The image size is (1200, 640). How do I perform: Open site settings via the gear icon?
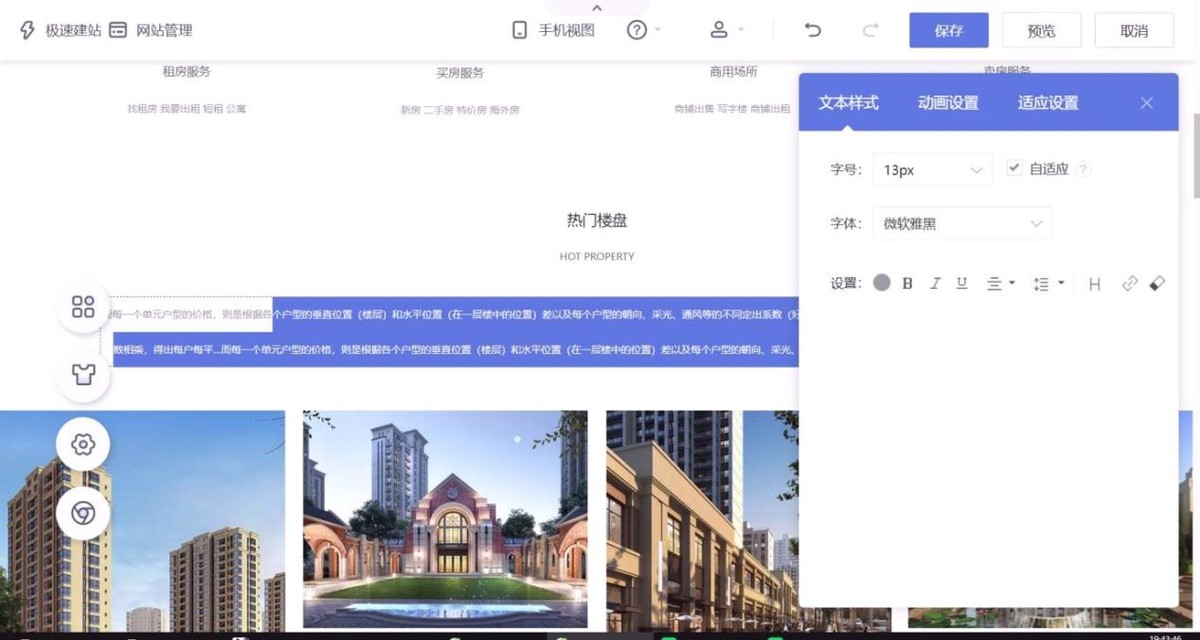(x=82, y=444)
